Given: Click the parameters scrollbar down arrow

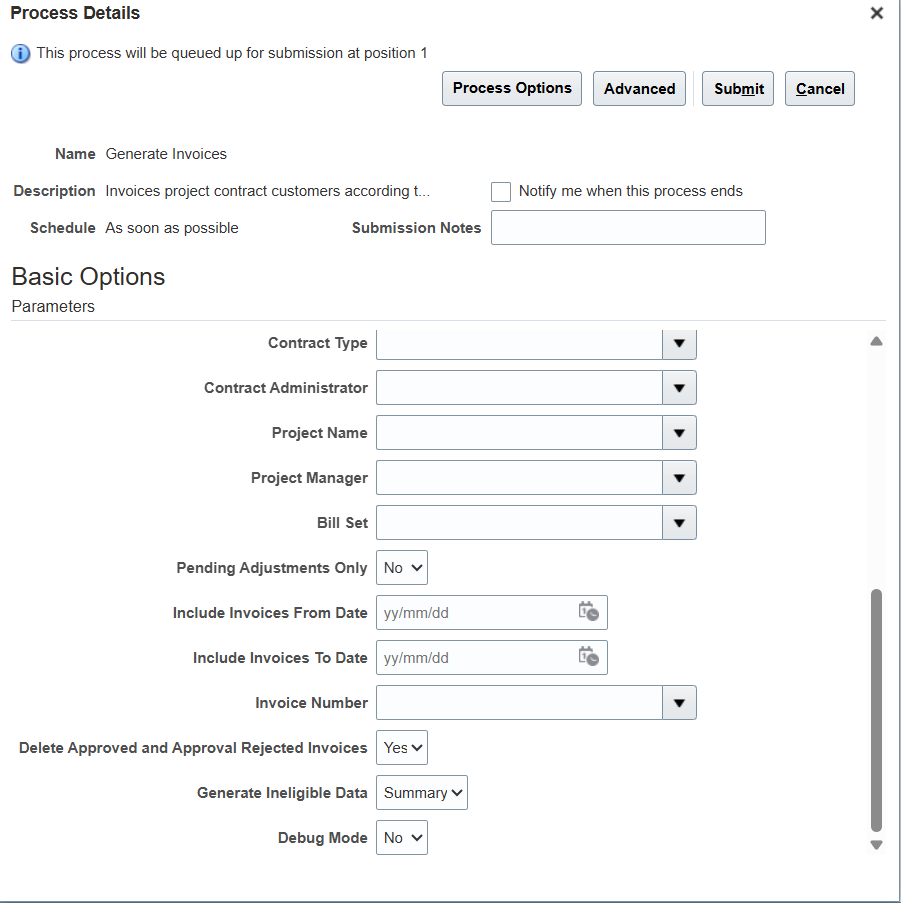Looking at the screenshot, I should [876, 845].
